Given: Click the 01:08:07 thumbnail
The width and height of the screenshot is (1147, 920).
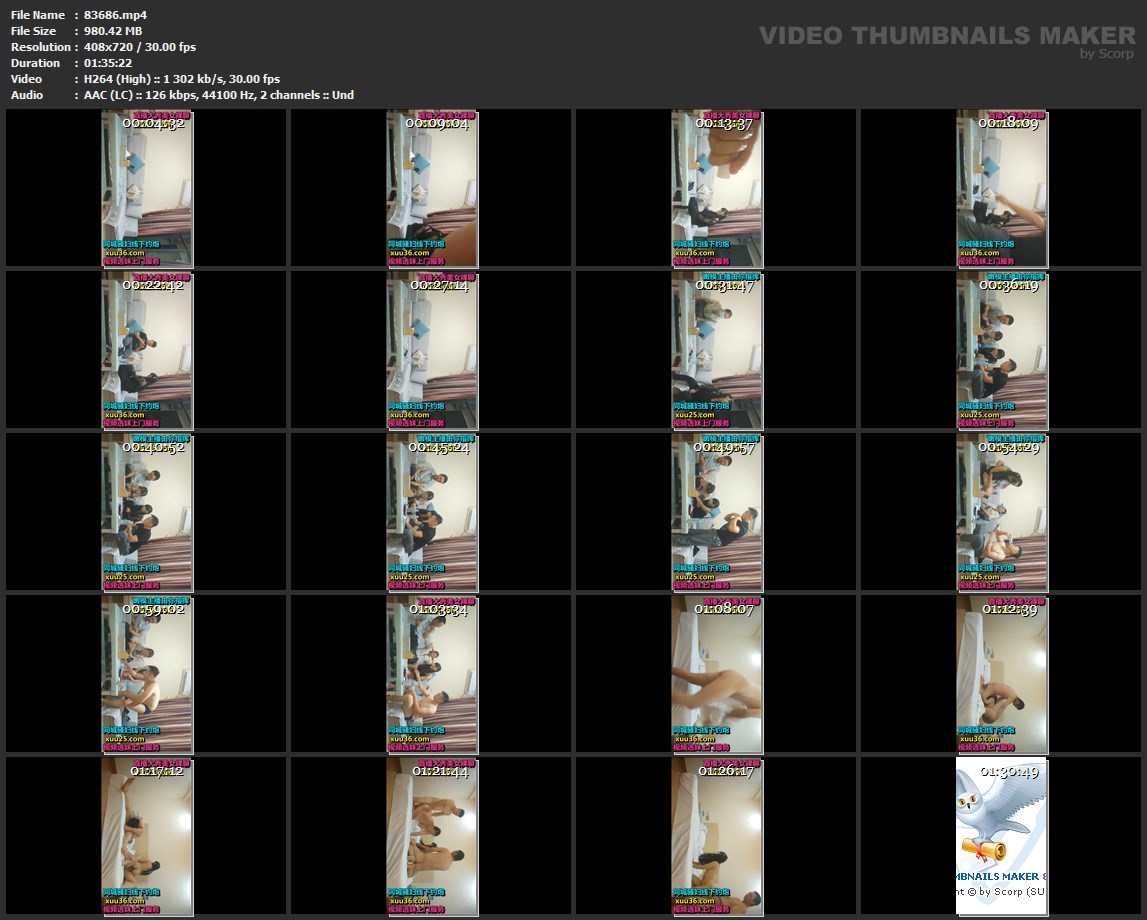Looking at the screenshot, I should (x=717, y=674).
